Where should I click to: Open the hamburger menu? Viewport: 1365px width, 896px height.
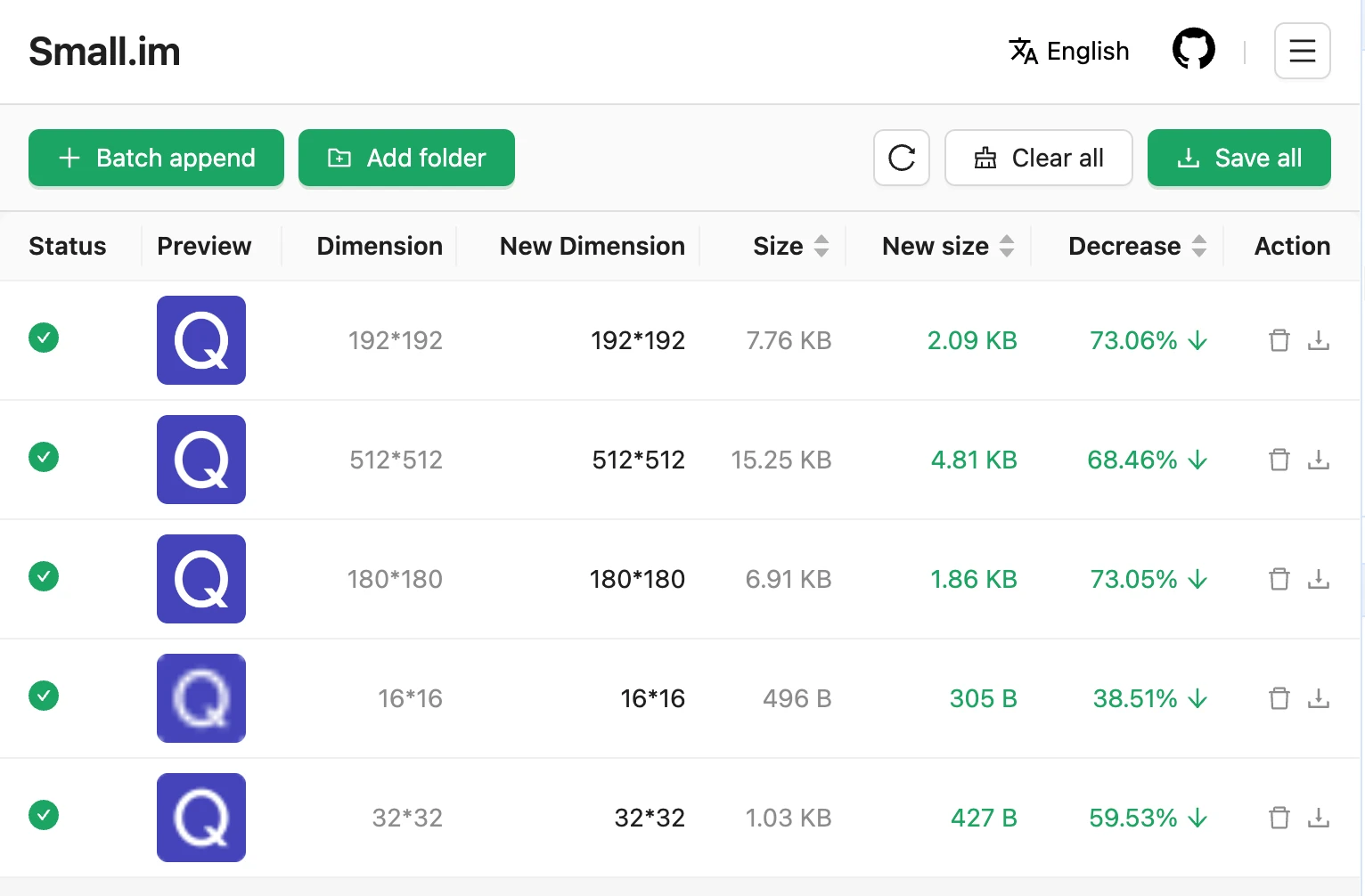1302,51
